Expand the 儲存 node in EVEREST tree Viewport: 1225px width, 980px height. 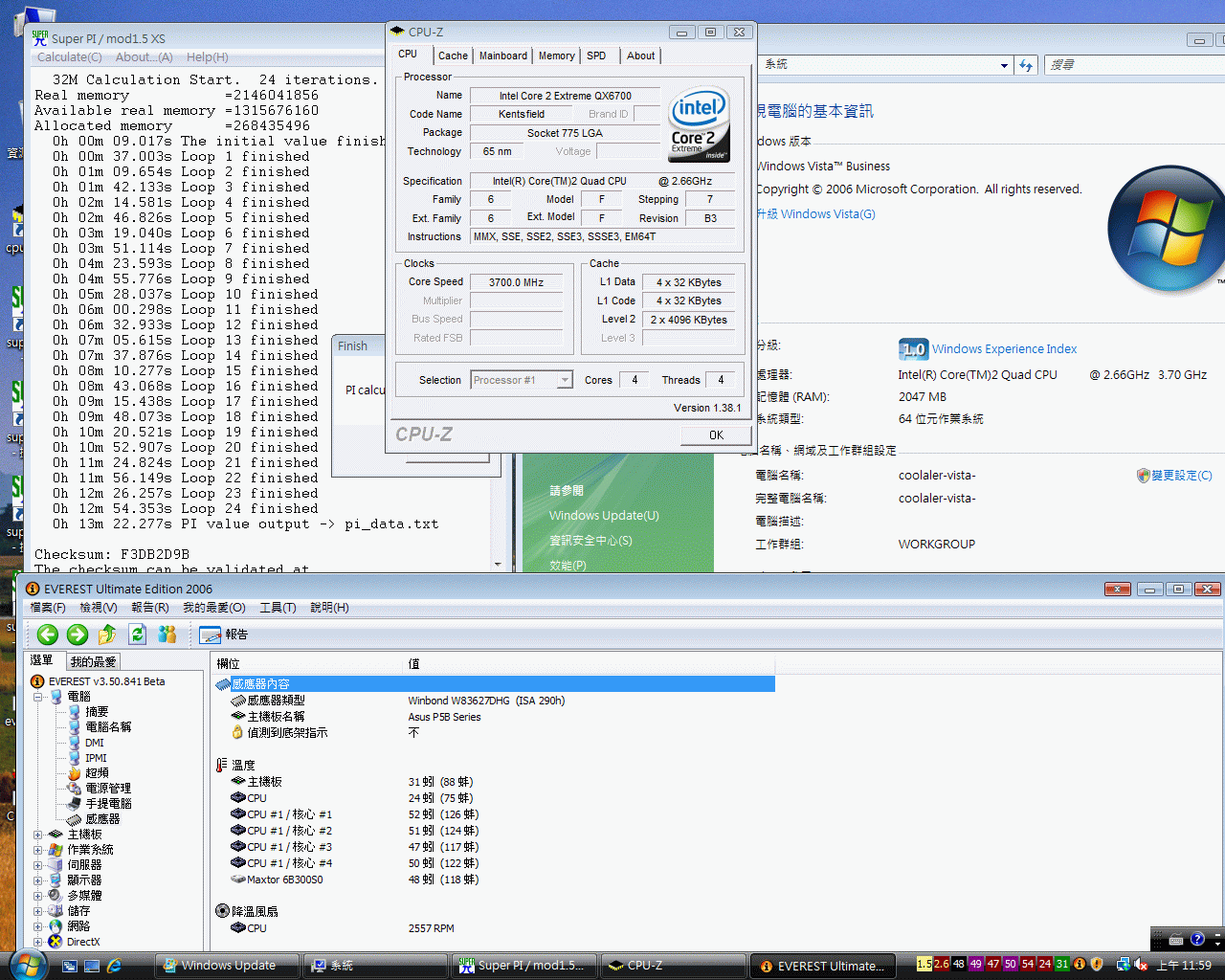(38, 911)
